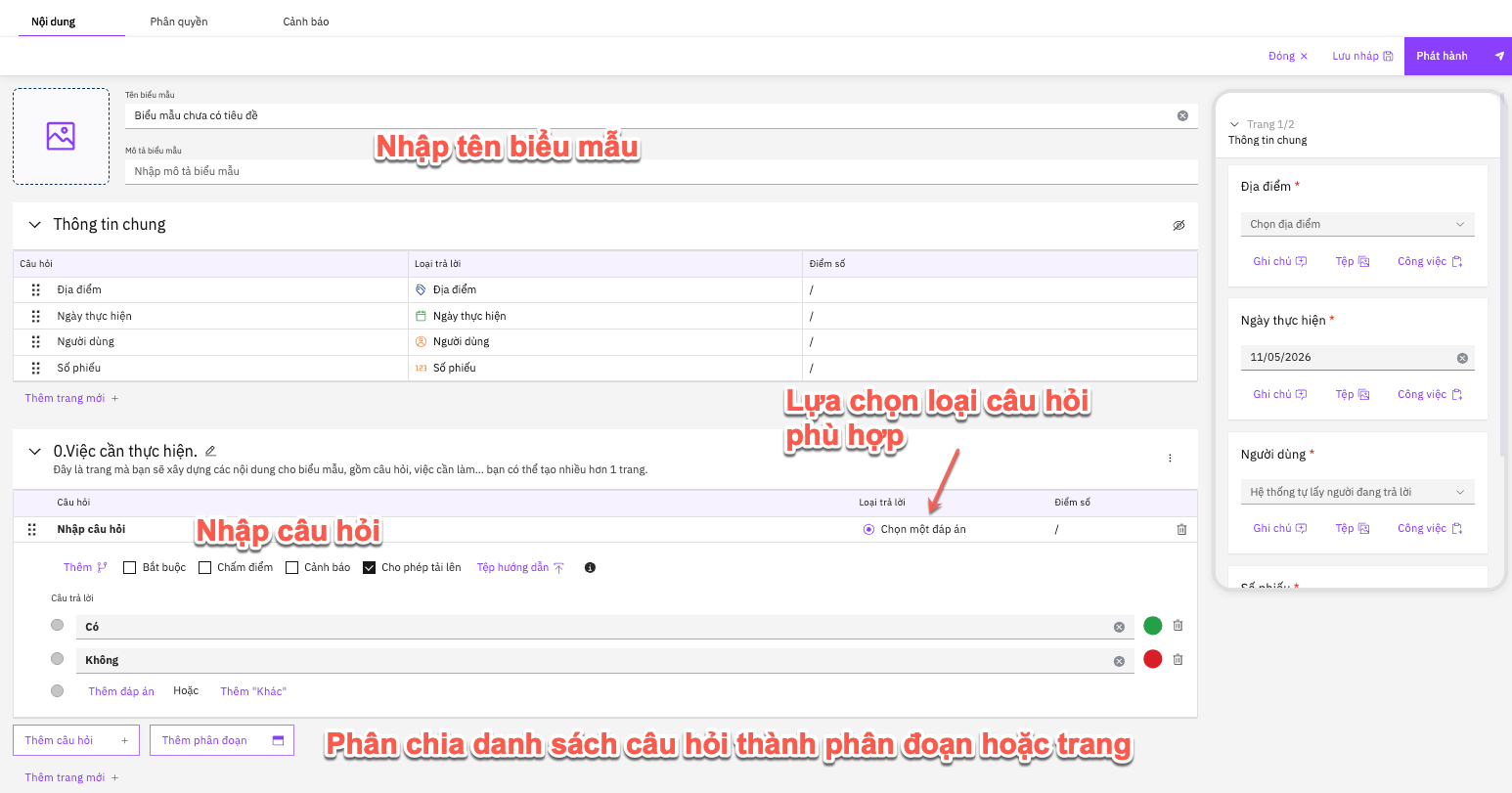Toggle the Bắt buộc checkbox
This screenshot has width=1512, height=793.
[129, 567]
